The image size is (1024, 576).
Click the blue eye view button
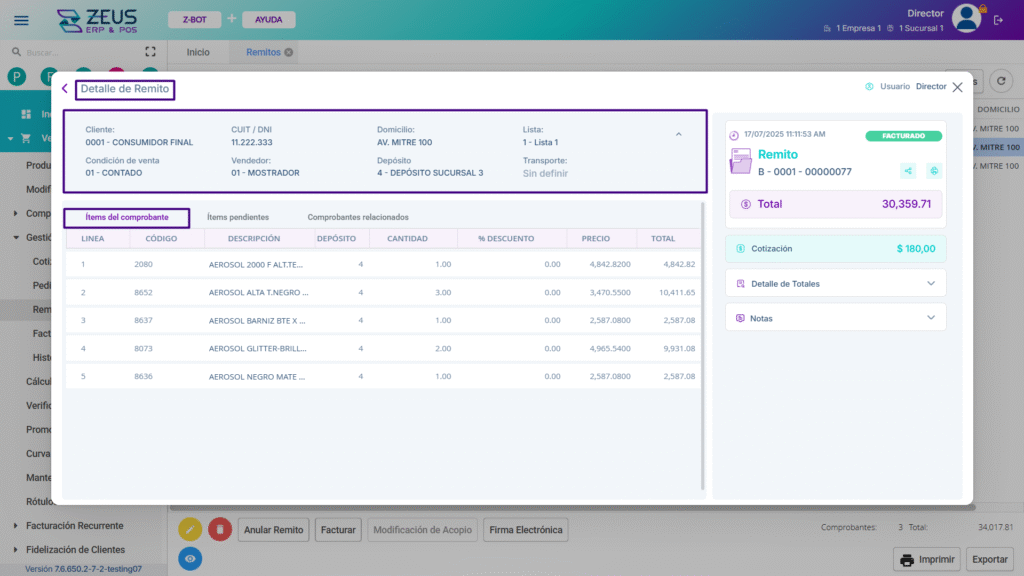pos(190,559)
